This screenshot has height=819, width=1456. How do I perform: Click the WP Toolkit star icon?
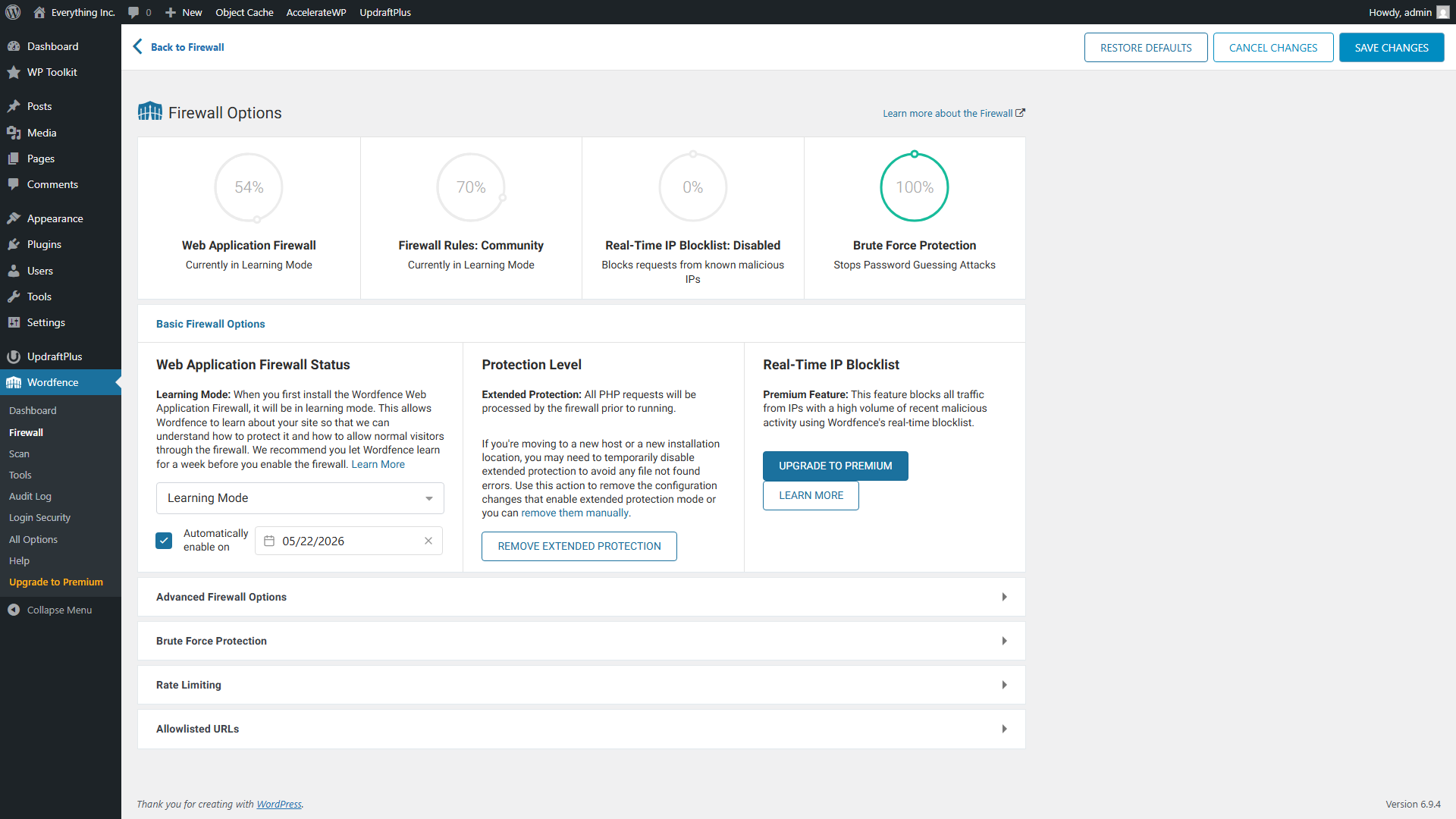(14, 72)
